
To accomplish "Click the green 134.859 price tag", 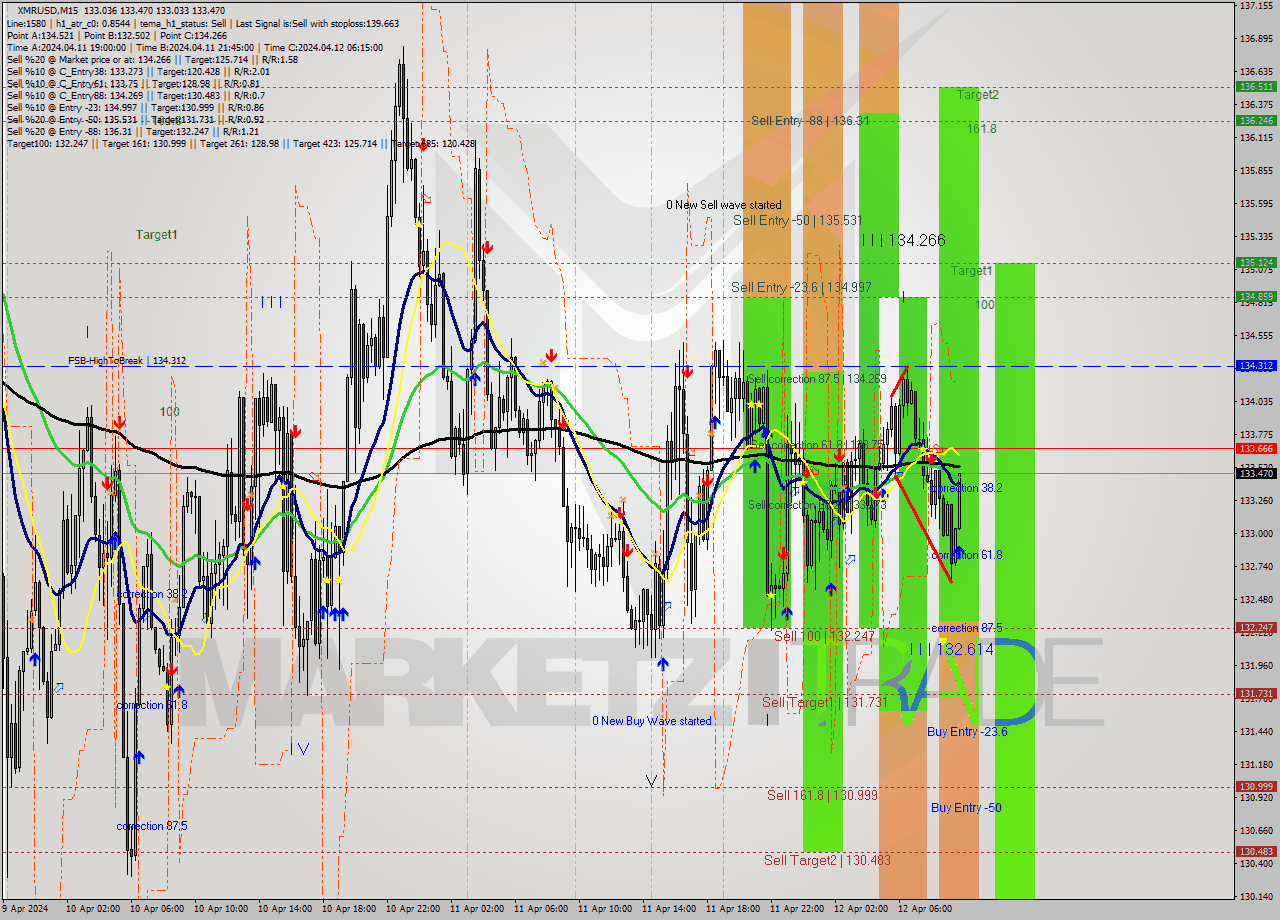I will (x=1257, y=296).
